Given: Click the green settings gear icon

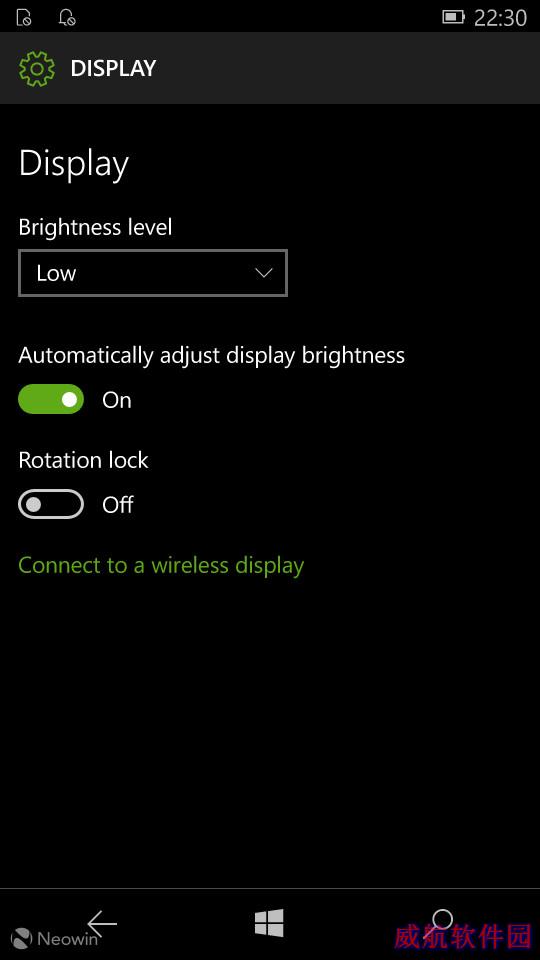Looking at the screenshot, I should pos(37,69).
